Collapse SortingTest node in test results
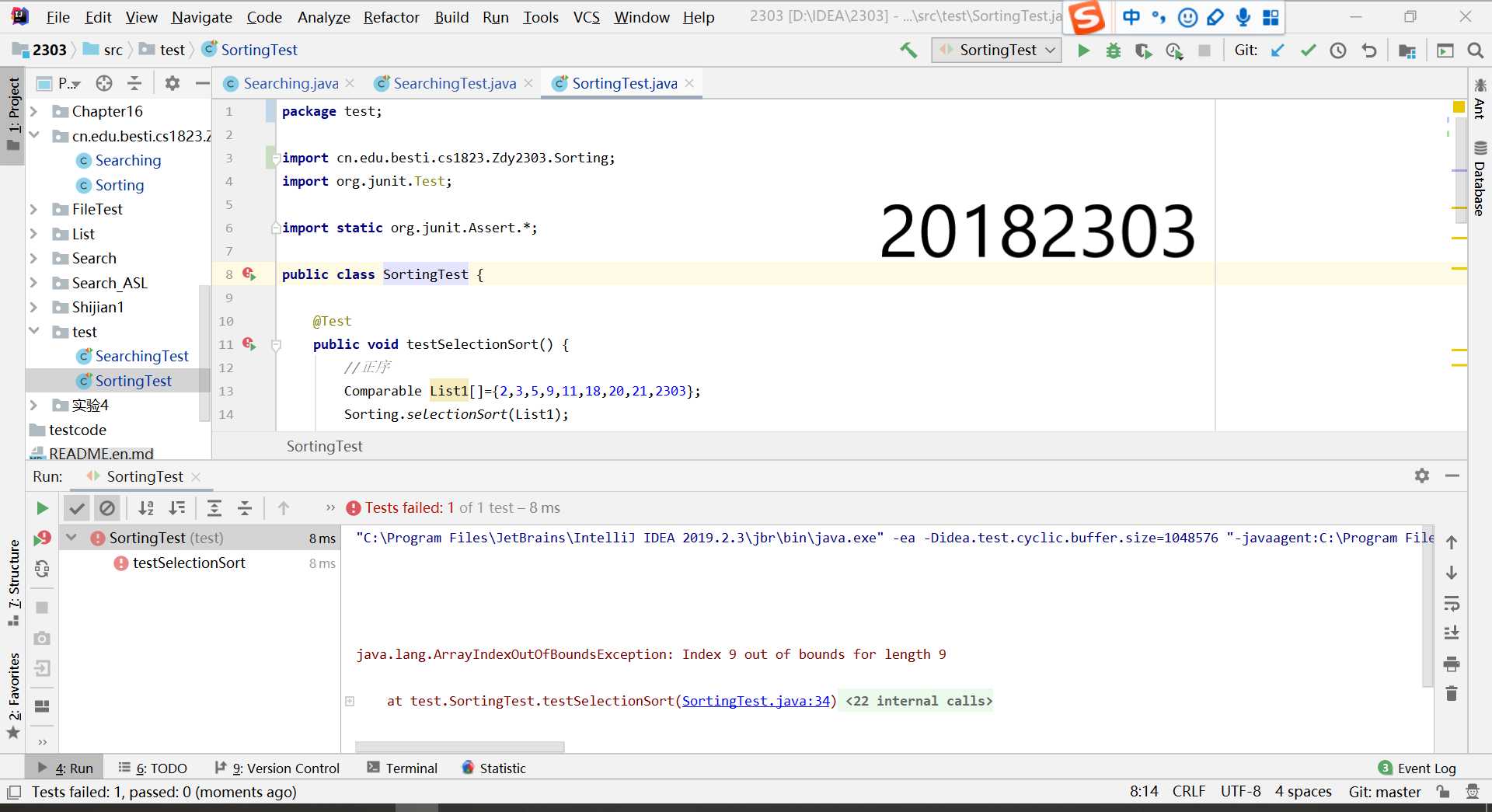 (71, 538)
